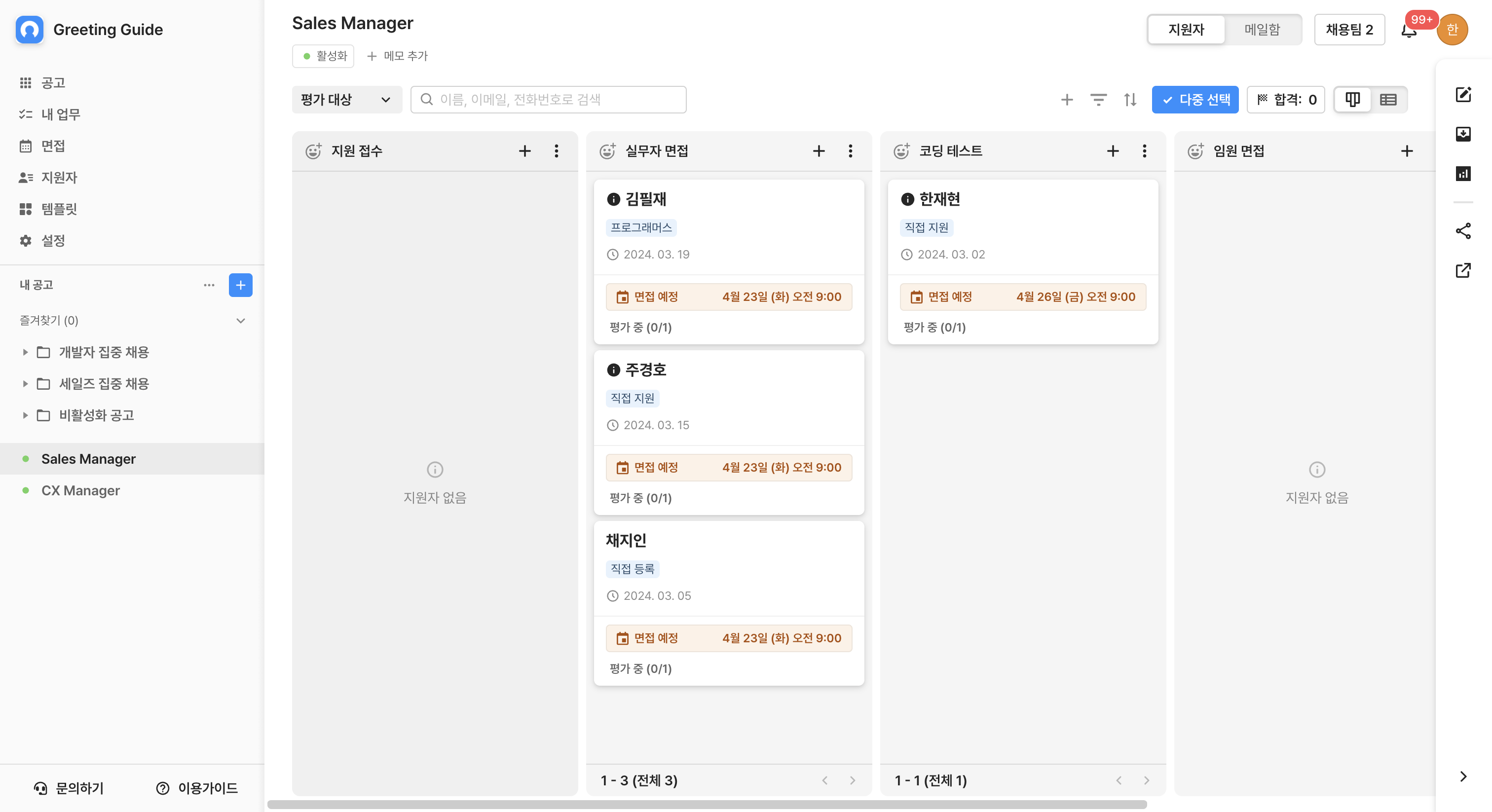Go to previous page in 코딩 테스트 column
Screen dimensions: 1492x812
[1119, 781]
